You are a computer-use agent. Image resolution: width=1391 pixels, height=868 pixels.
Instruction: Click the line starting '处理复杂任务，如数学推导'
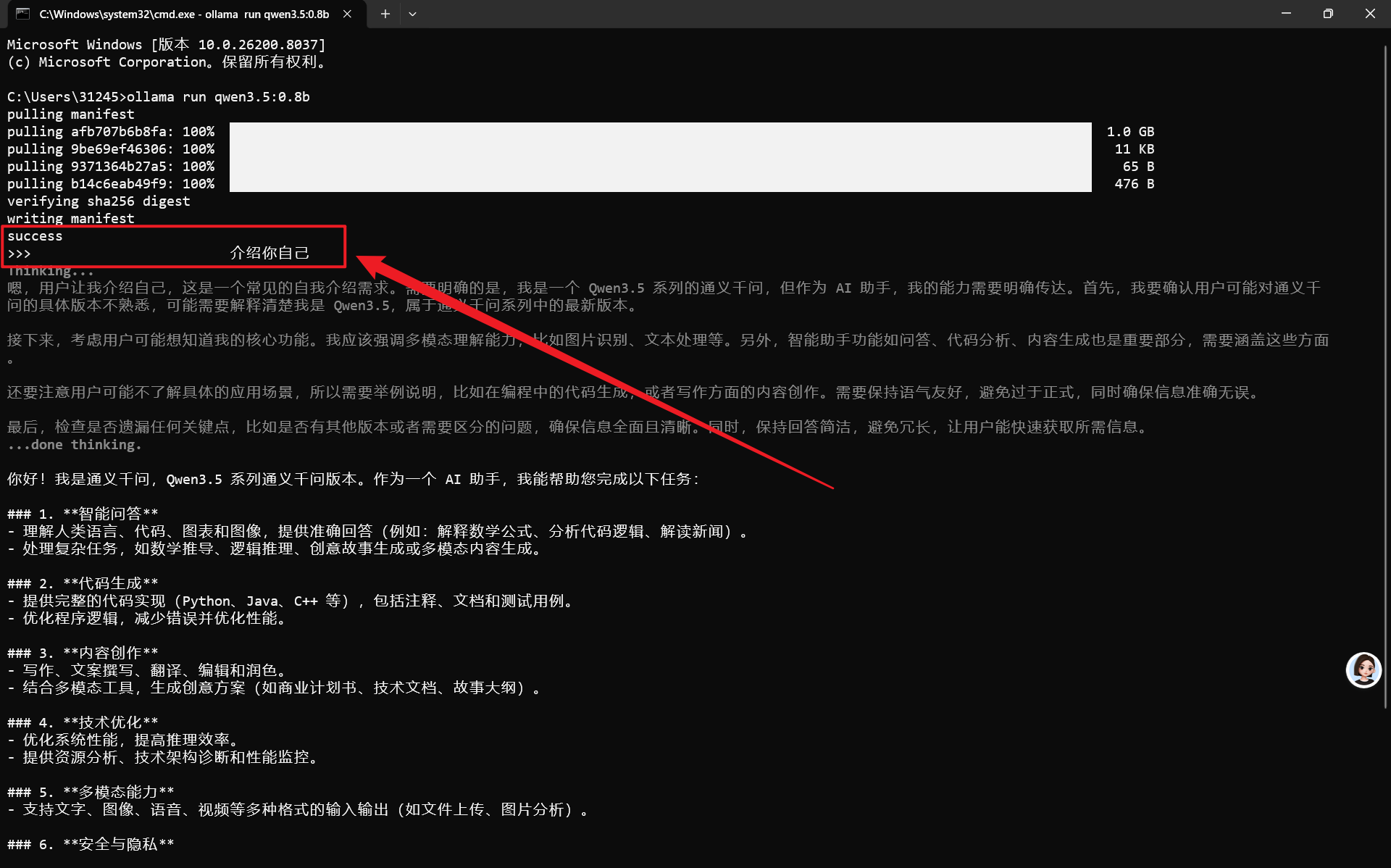pyautogui.click(x=275, y=548)
